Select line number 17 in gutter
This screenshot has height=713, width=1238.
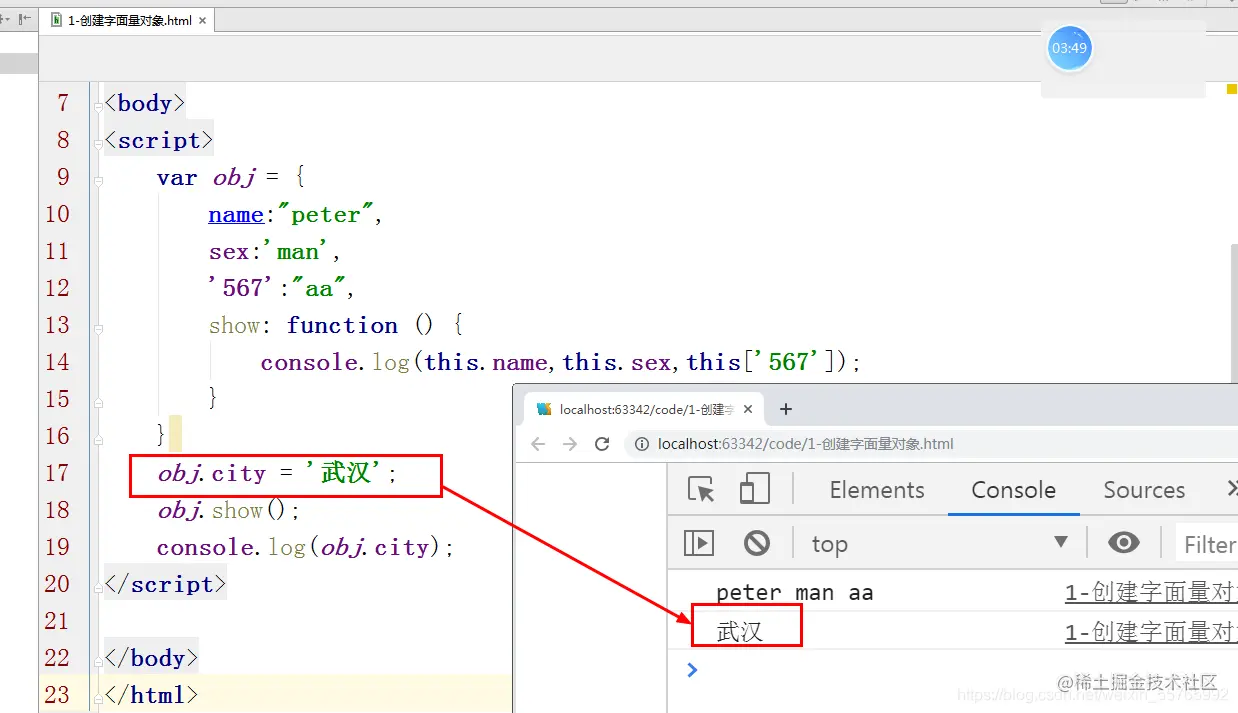click(58, 473)
